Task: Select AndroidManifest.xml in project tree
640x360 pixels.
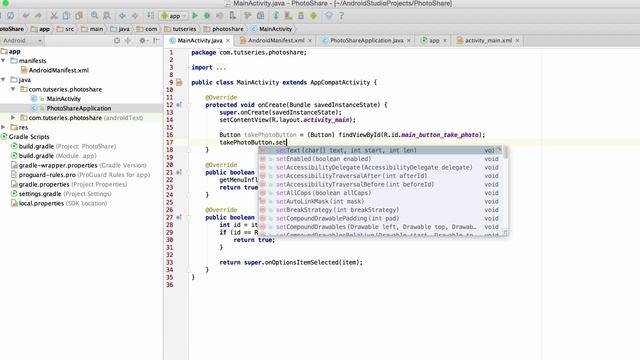Action: (55, 70)
